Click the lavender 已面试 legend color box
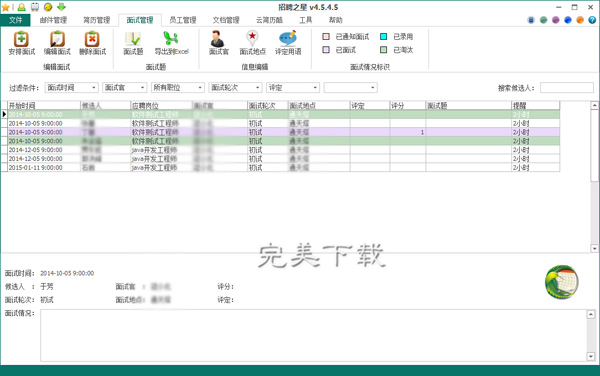This screenshot has width=600, height=376. (326, 50)
